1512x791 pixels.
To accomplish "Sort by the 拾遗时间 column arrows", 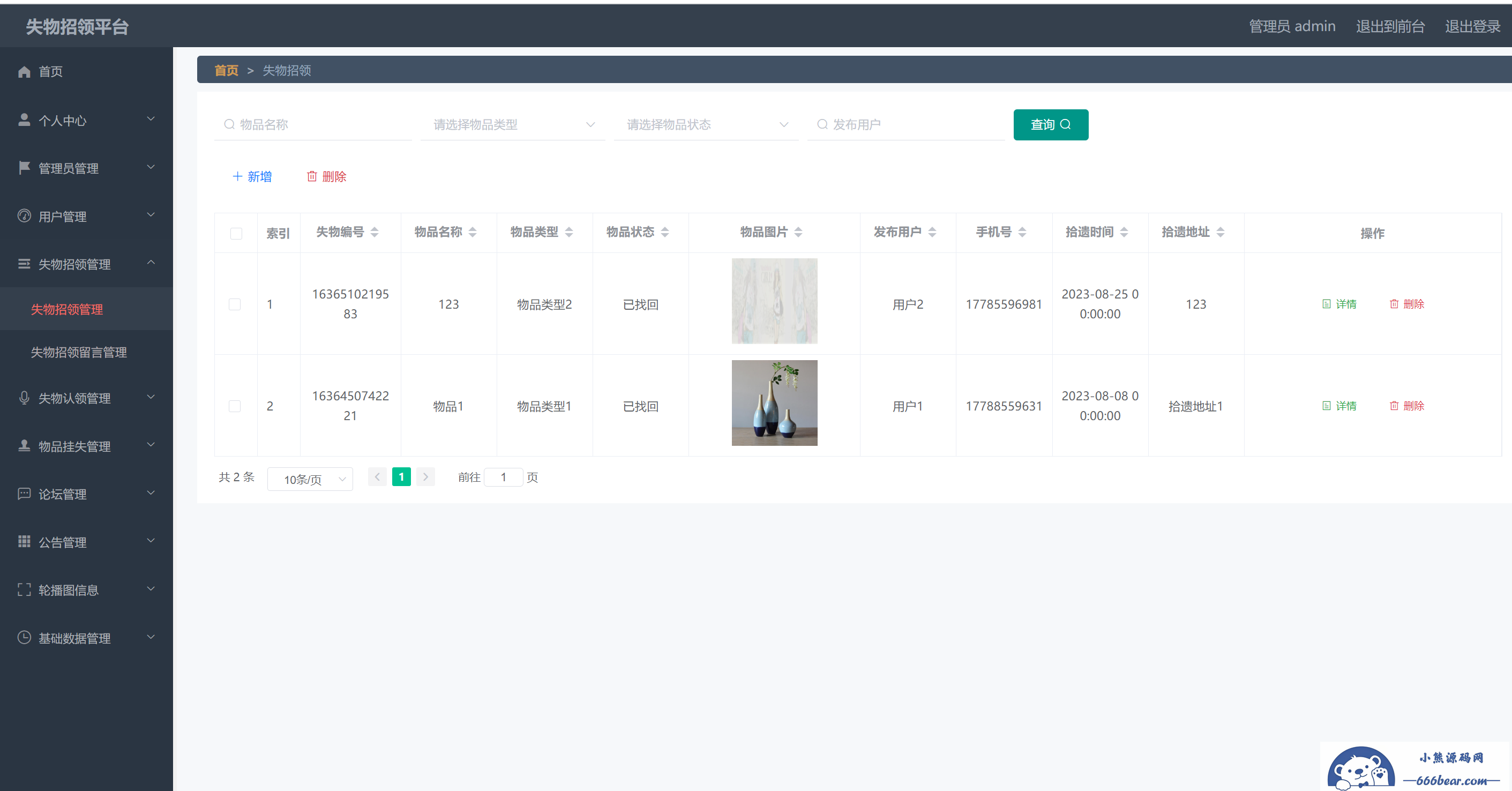I will (1124, 232).
